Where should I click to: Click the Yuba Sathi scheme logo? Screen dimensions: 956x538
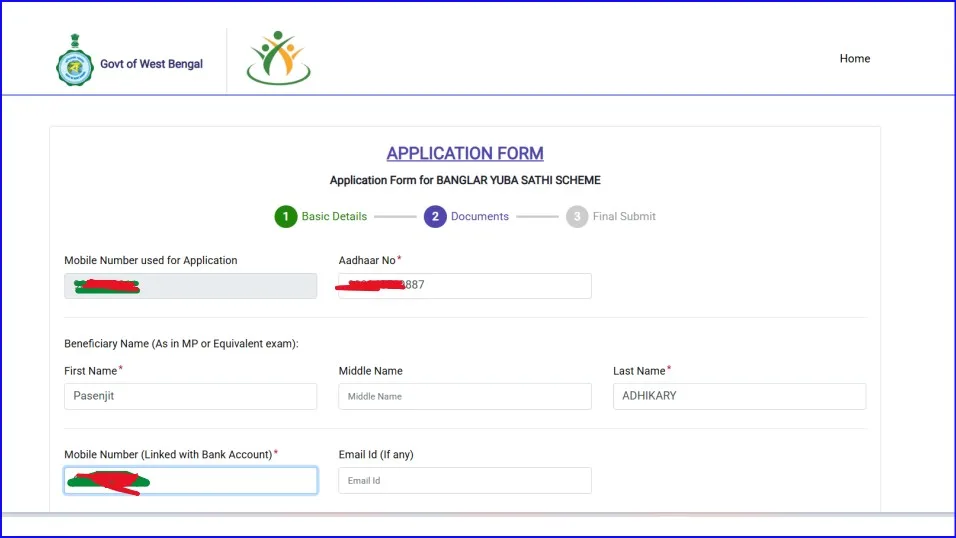pyautogui.click(x=279, y=58)
